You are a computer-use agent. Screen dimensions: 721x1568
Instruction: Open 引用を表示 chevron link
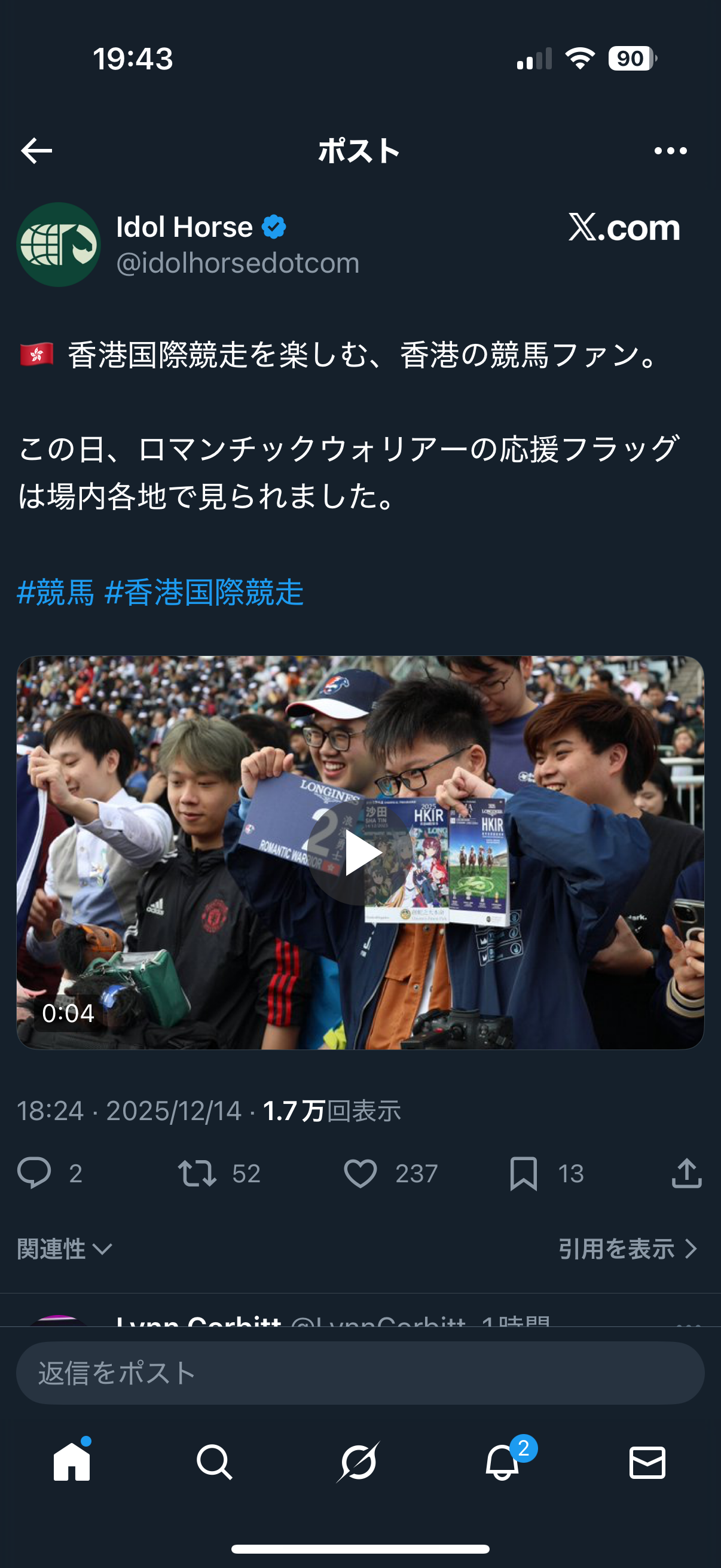point(627,1249)
